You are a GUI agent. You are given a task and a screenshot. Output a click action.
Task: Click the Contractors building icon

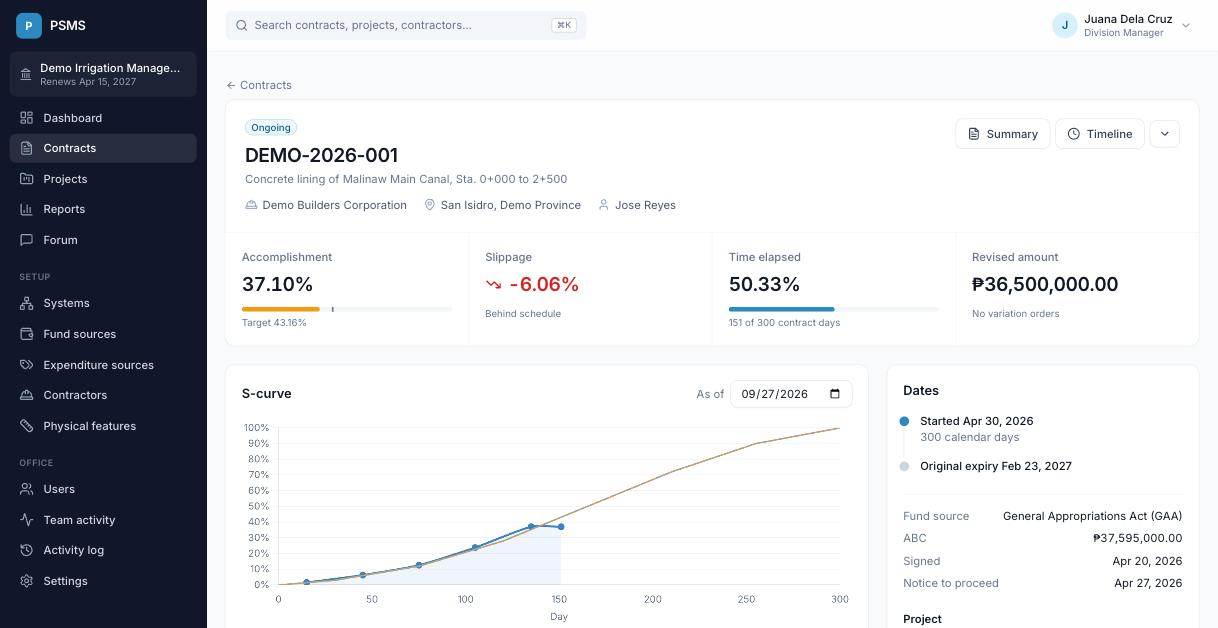tap(27, 395)
